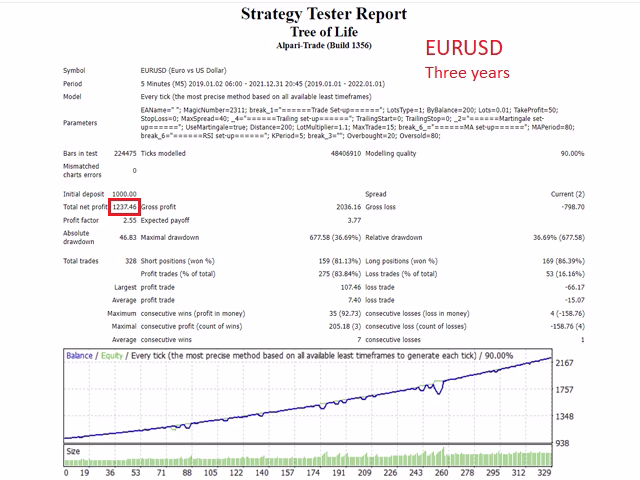Click the Equity legend label in chart
640x480 pixels.
pos(112,356)
